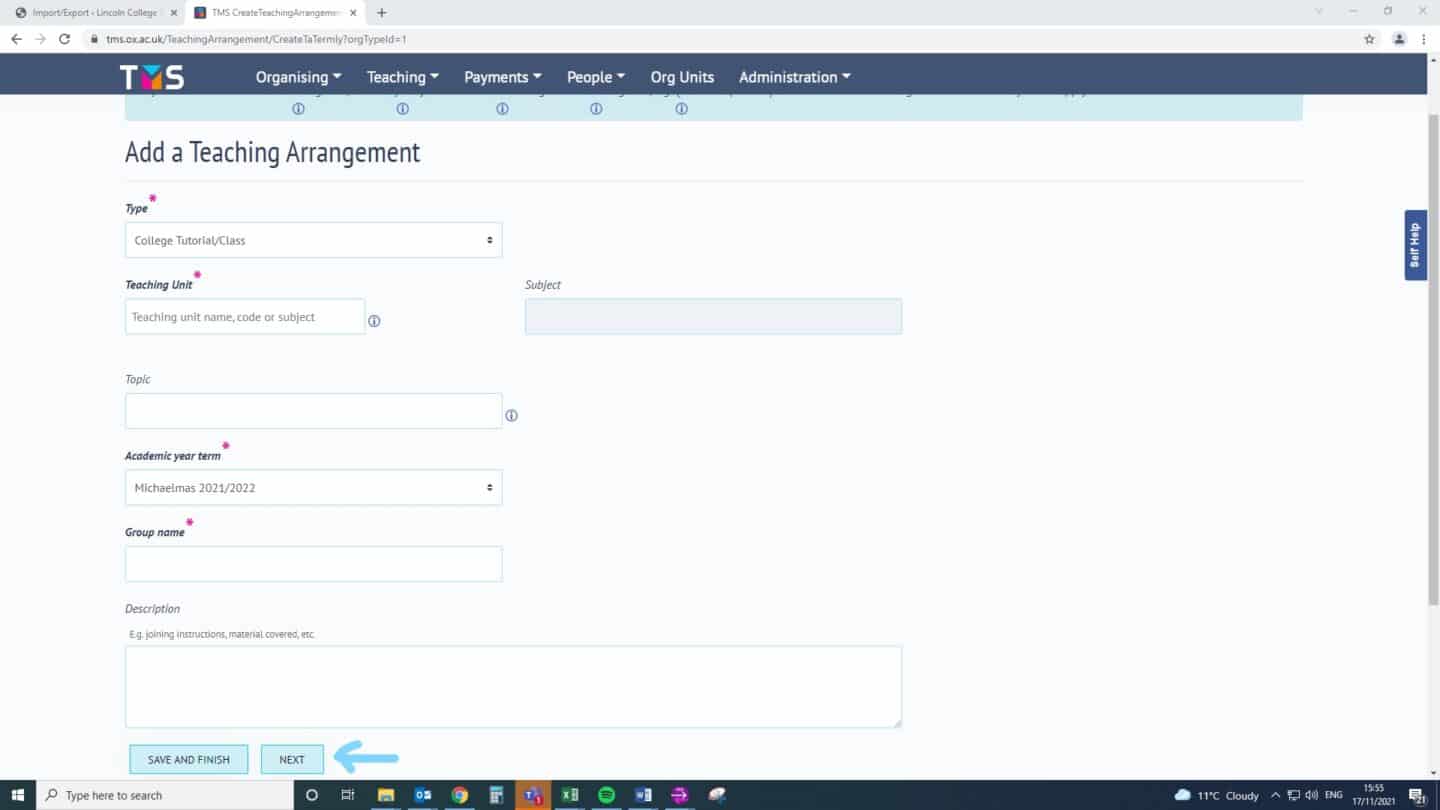This screenshot has width=1440, height=810.
Task: Go to Org Units in navigation
Action: [x=682, y=77]
